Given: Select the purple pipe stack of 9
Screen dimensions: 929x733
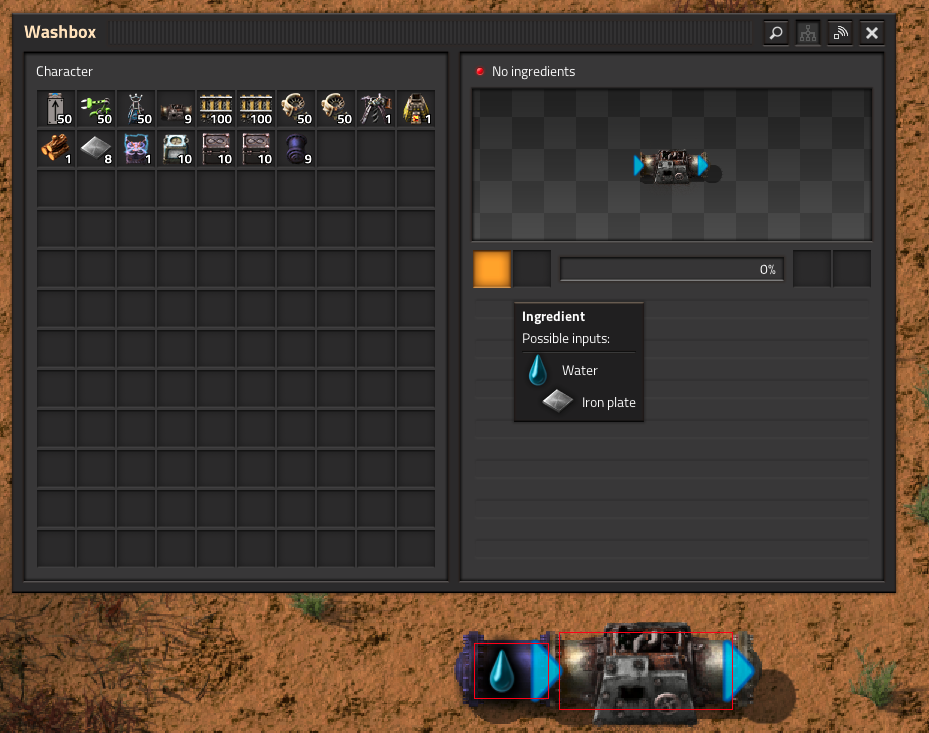Looking at the screenshot, I should 296,149.
